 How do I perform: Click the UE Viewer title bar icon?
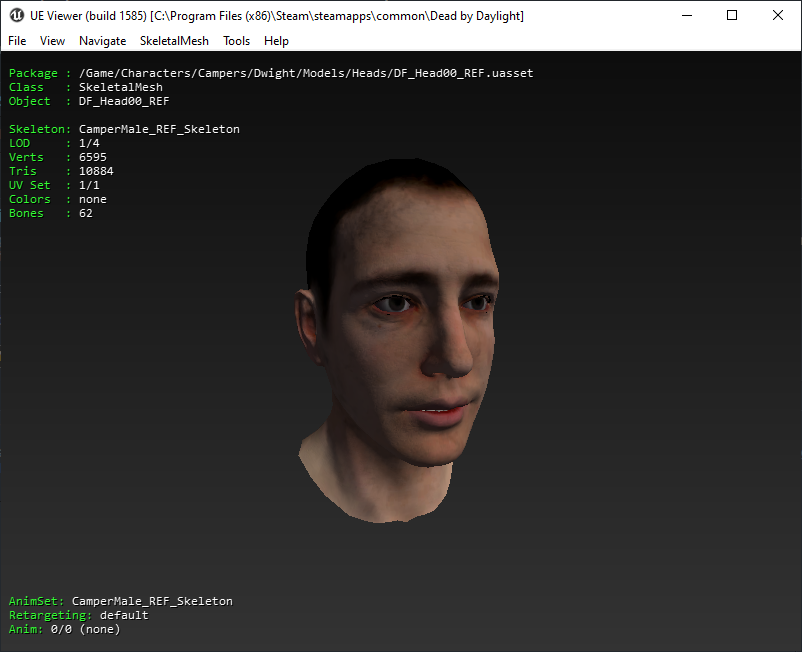[17, 15]
